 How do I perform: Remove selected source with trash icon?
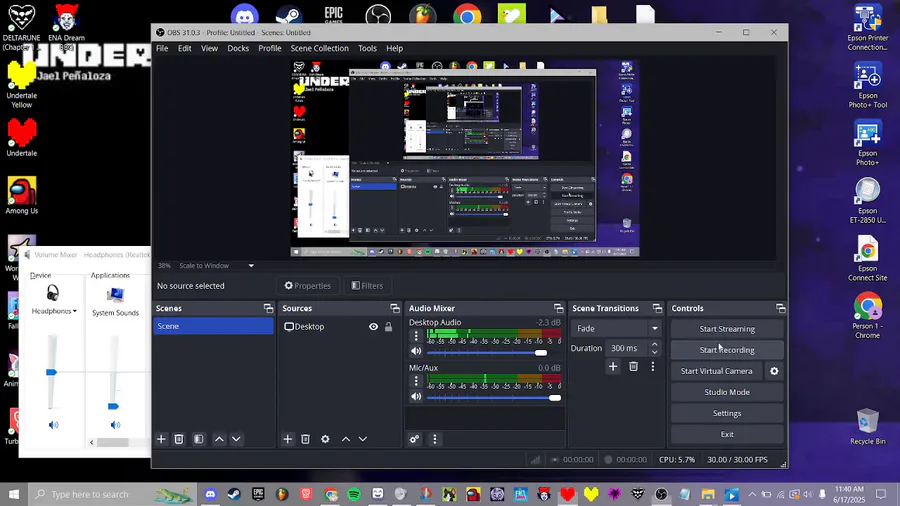click(305, 439)
